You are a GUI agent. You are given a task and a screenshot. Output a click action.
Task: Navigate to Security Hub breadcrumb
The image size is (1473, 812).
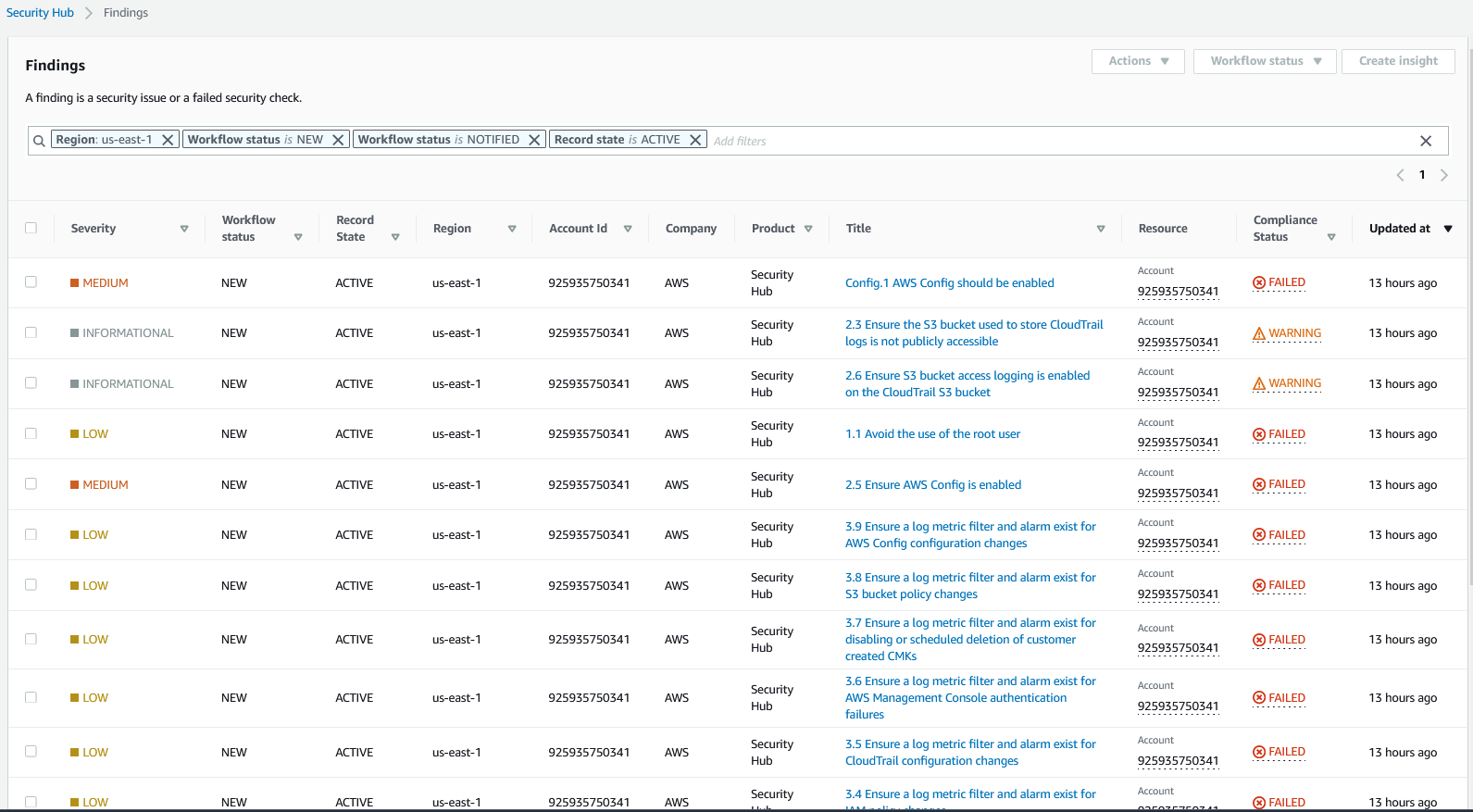click(x=40, y=13)
